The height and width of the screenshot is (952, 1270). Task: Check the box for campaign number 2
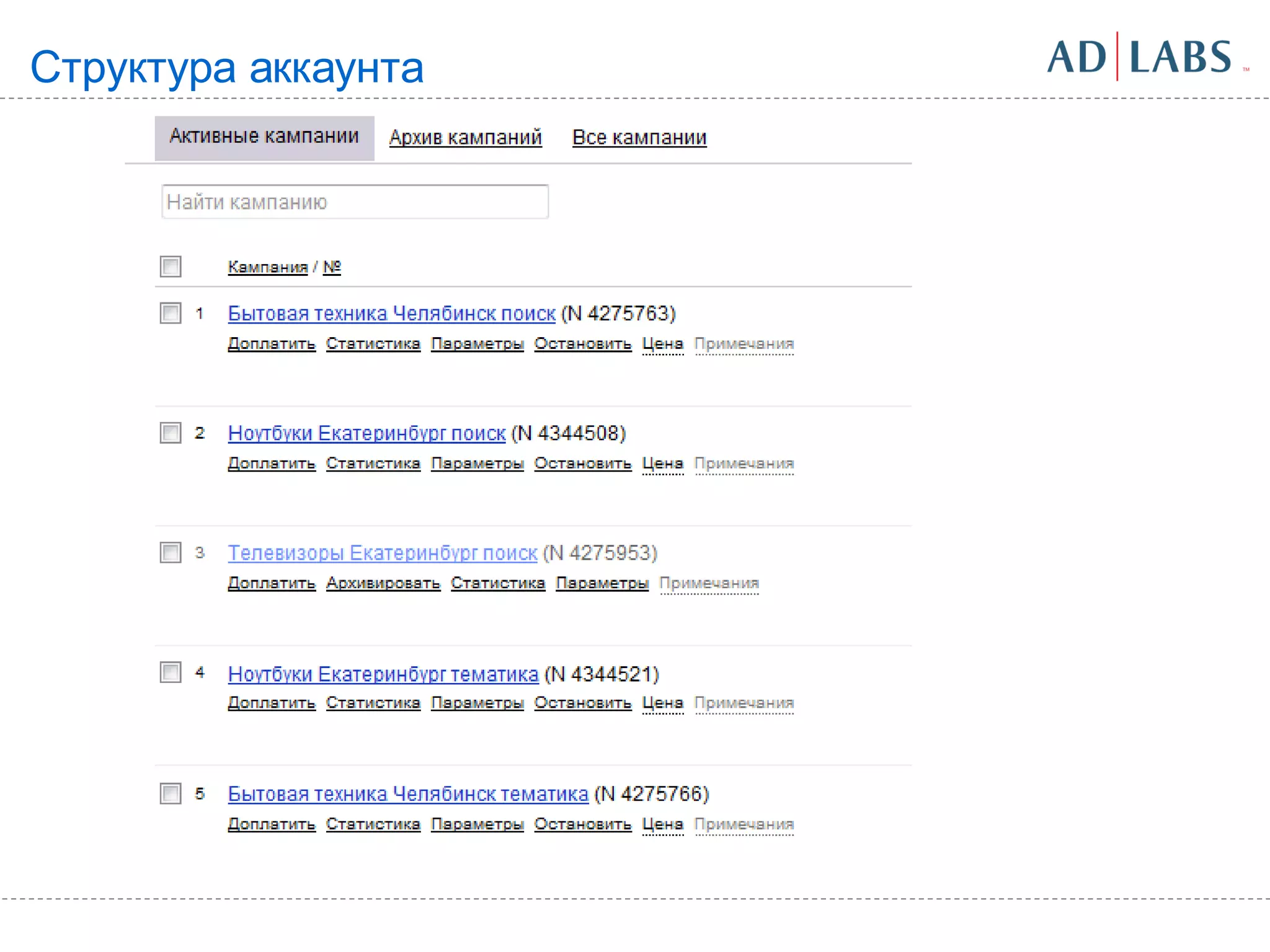[171, 433]
